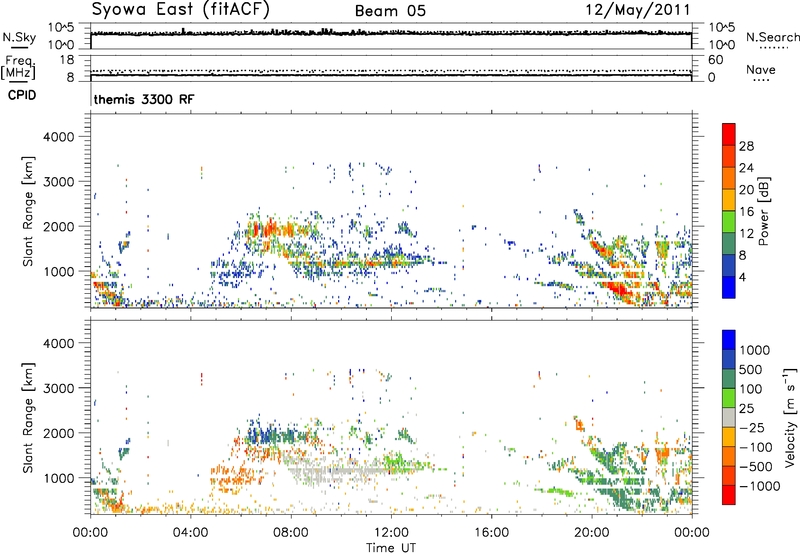Click the blue lowest Power colorbar swatch
This screenshot has height=554, width=800.
tap(729, 287)
